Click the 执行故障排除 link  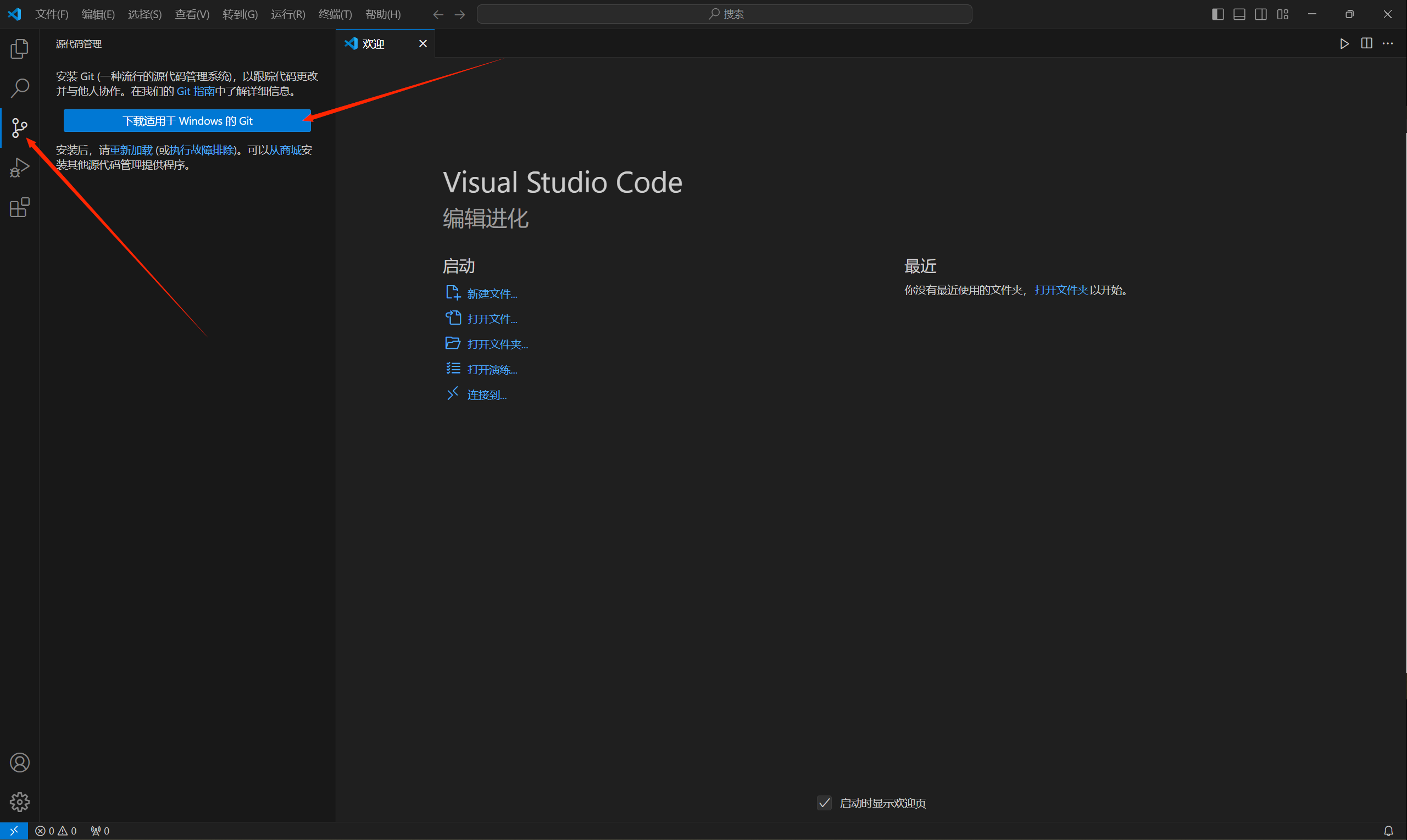pos(202,150)
